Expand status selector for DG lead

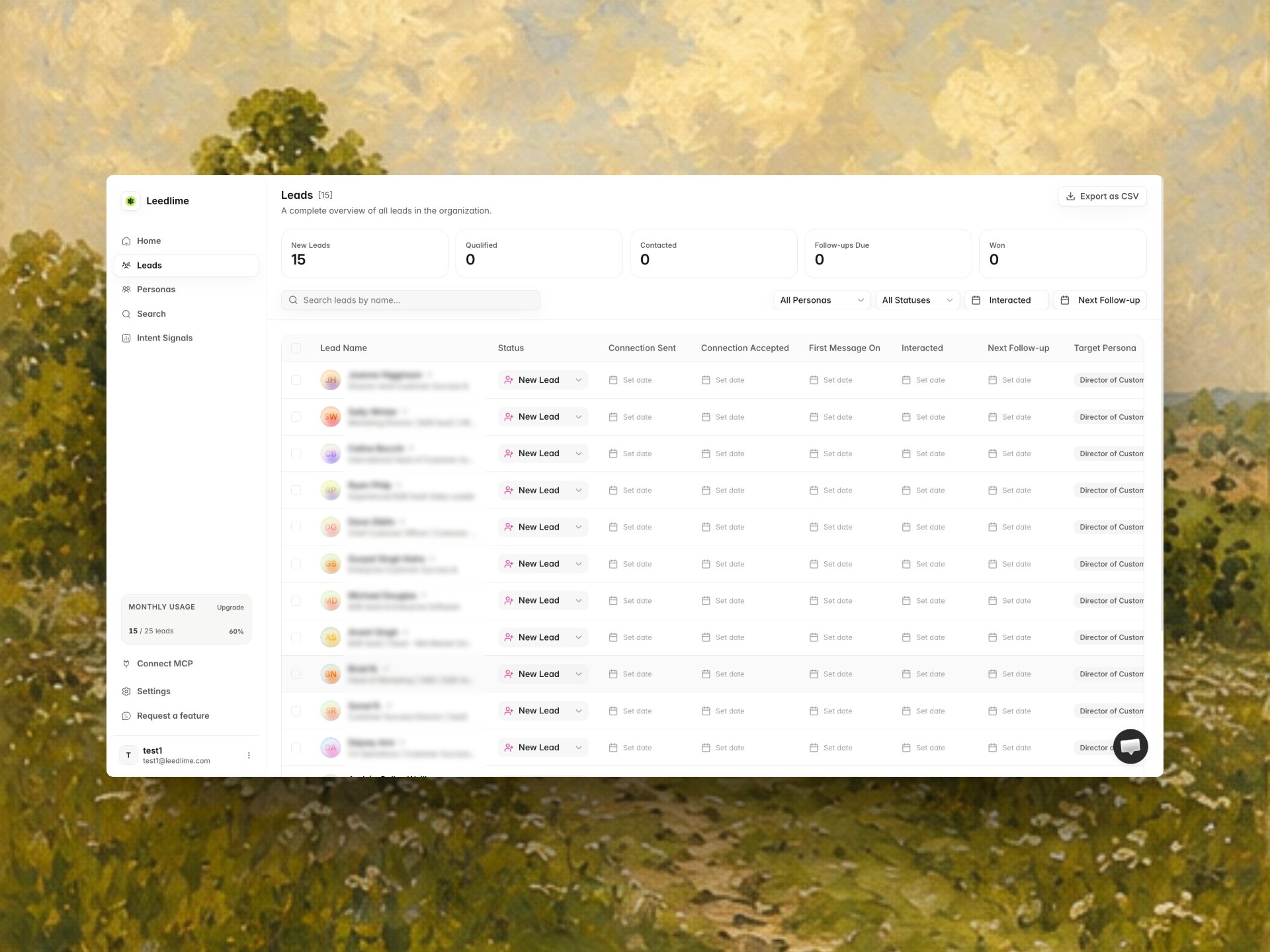click(543, 527)
